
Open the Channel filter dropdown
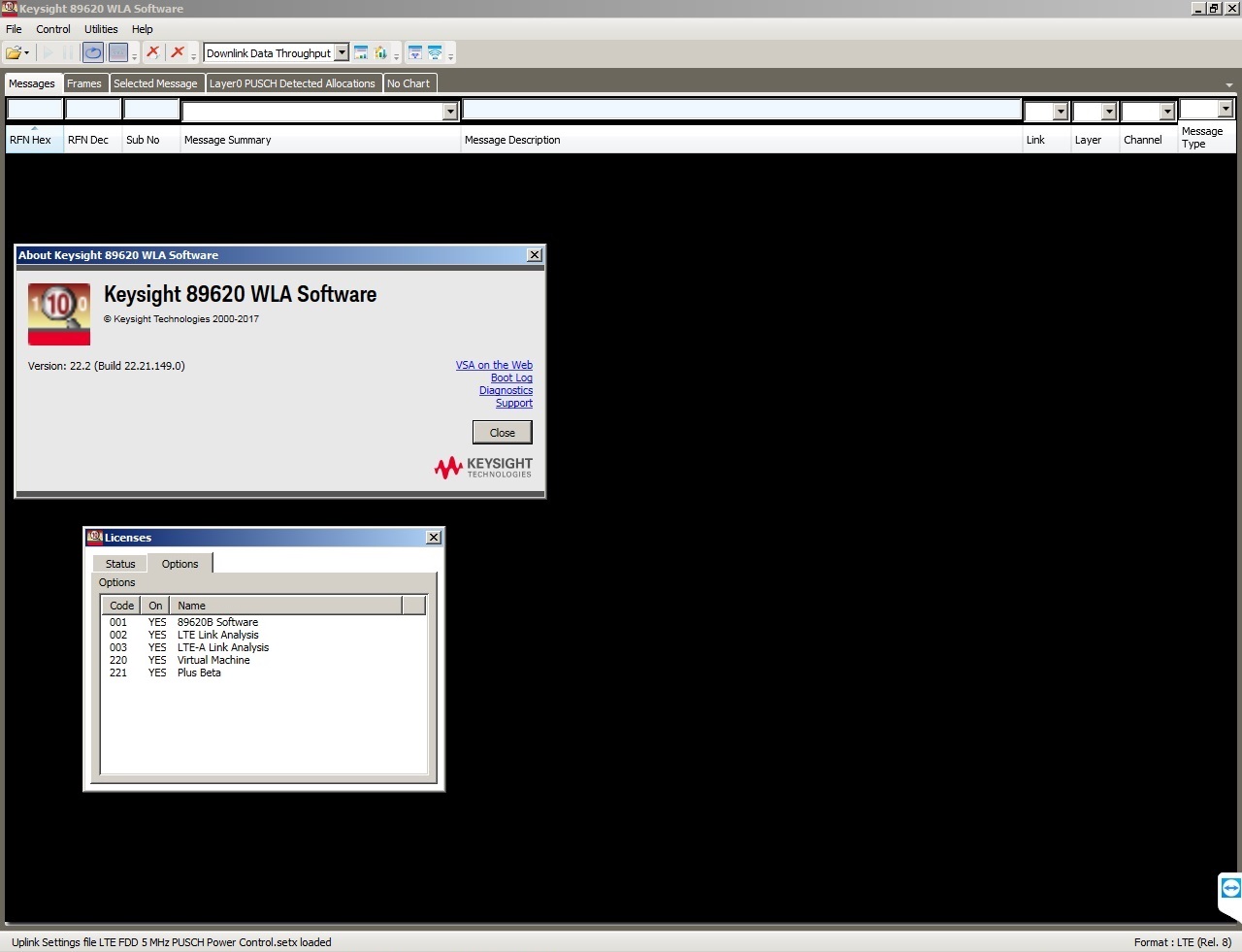coord(1167,112)
